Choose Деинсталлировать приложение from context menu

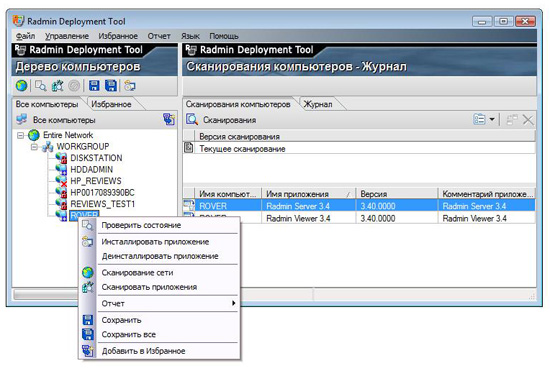click(160, 256)
